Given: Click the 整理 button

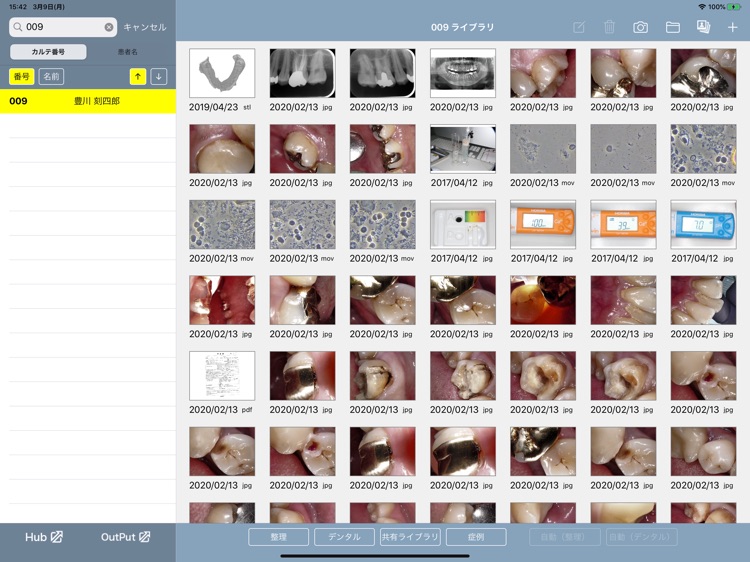Looking at the screenshot, I should pos(278,537).
